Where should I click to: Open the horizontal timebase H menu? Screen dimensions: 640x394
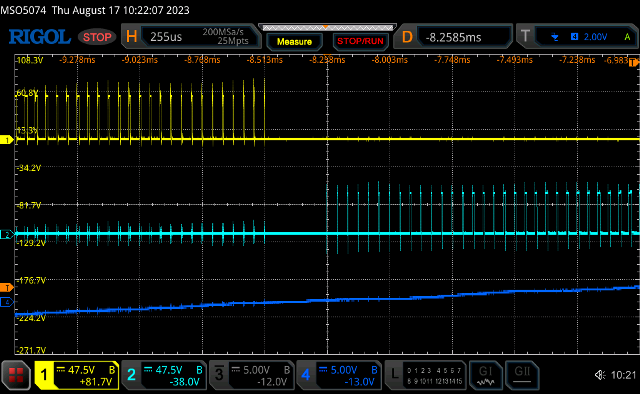[131, 37]
